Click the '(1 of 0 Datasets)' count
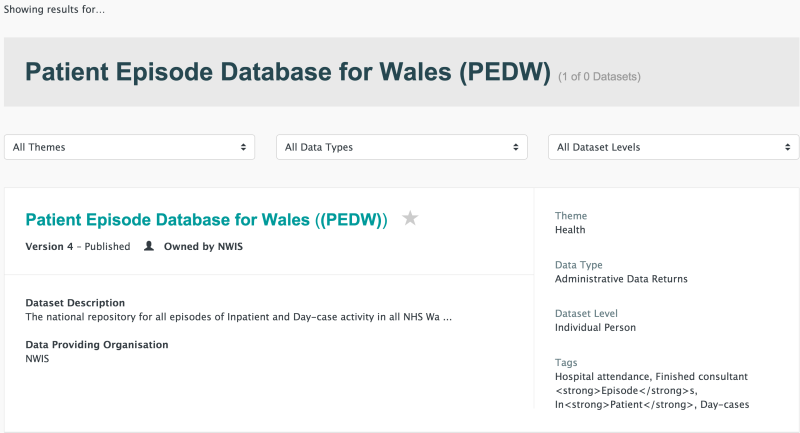Image resolution: width=800 pixels, height=433 pixels. tap(599, 76)
